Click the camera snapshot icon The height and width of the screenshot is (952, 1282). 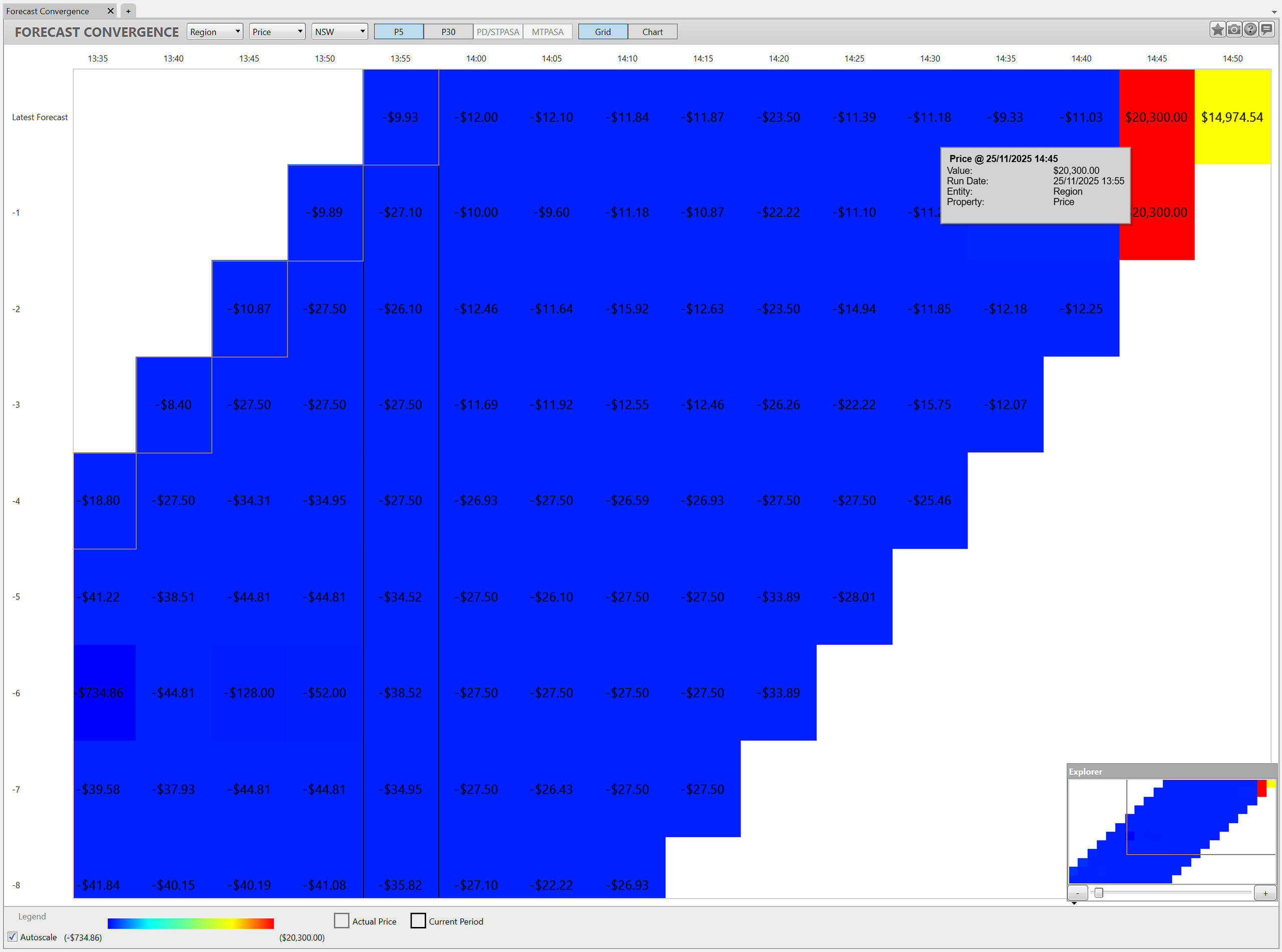[x=1233, y=30]
